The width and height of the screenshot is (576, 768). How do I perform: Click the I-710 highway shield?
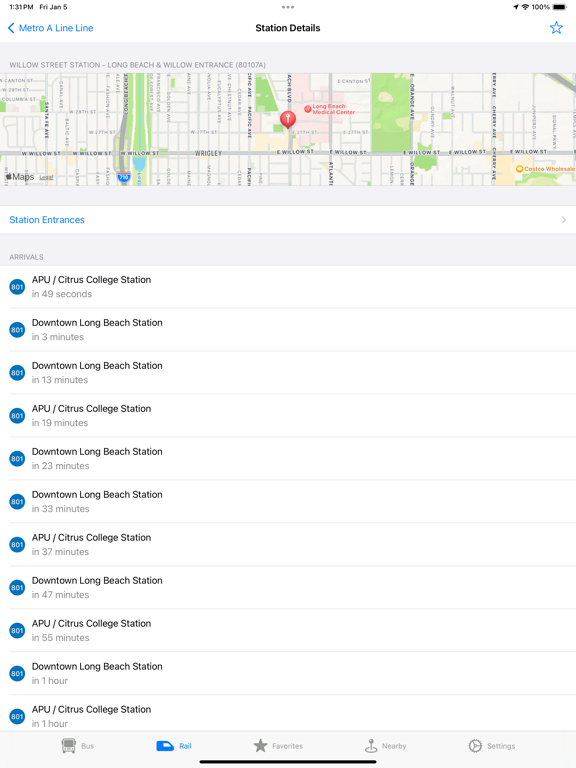point(123,177)
